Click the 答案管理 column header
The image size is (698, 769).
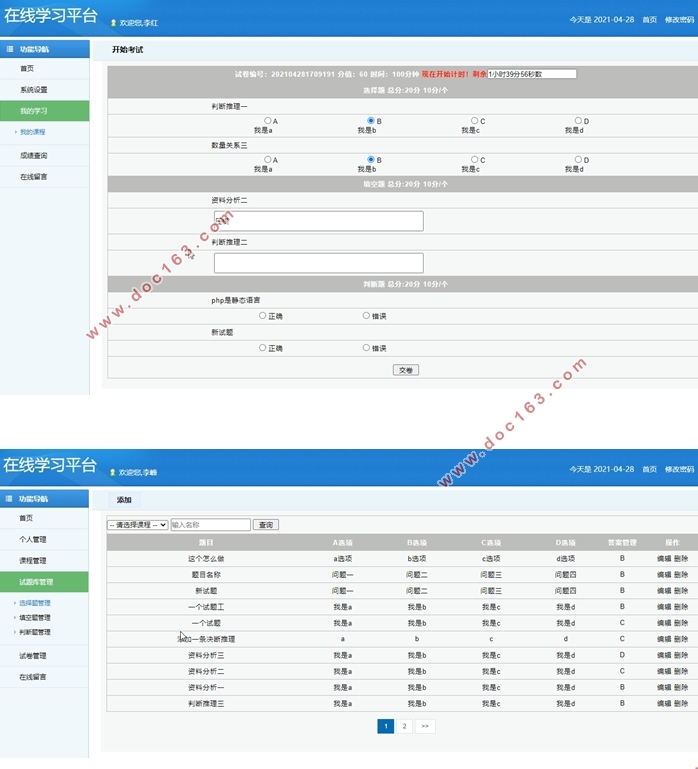(x=622, y=542)
